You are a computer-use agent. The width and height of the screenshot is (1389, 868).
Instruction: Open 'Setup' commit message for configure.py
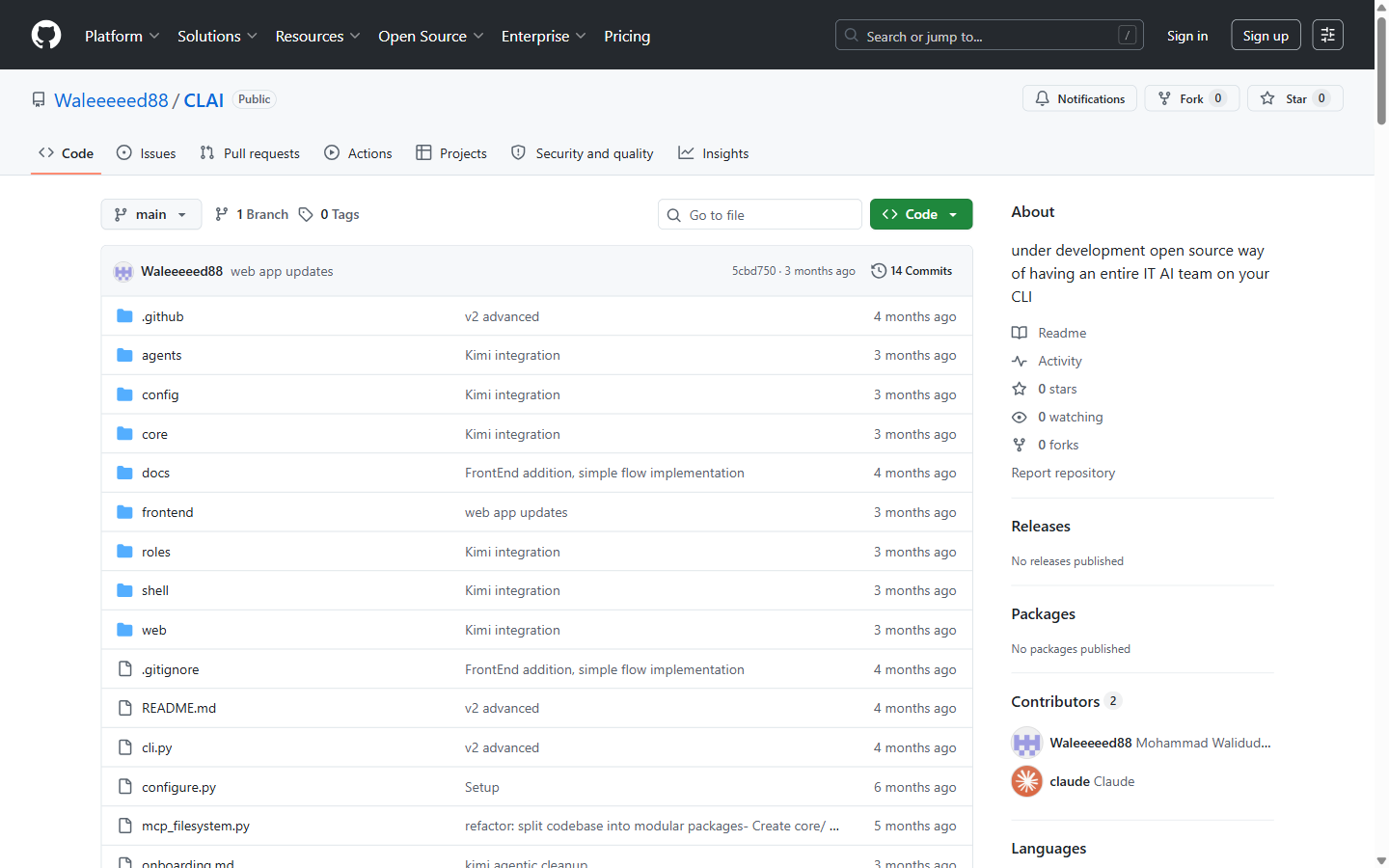[482, 788]
